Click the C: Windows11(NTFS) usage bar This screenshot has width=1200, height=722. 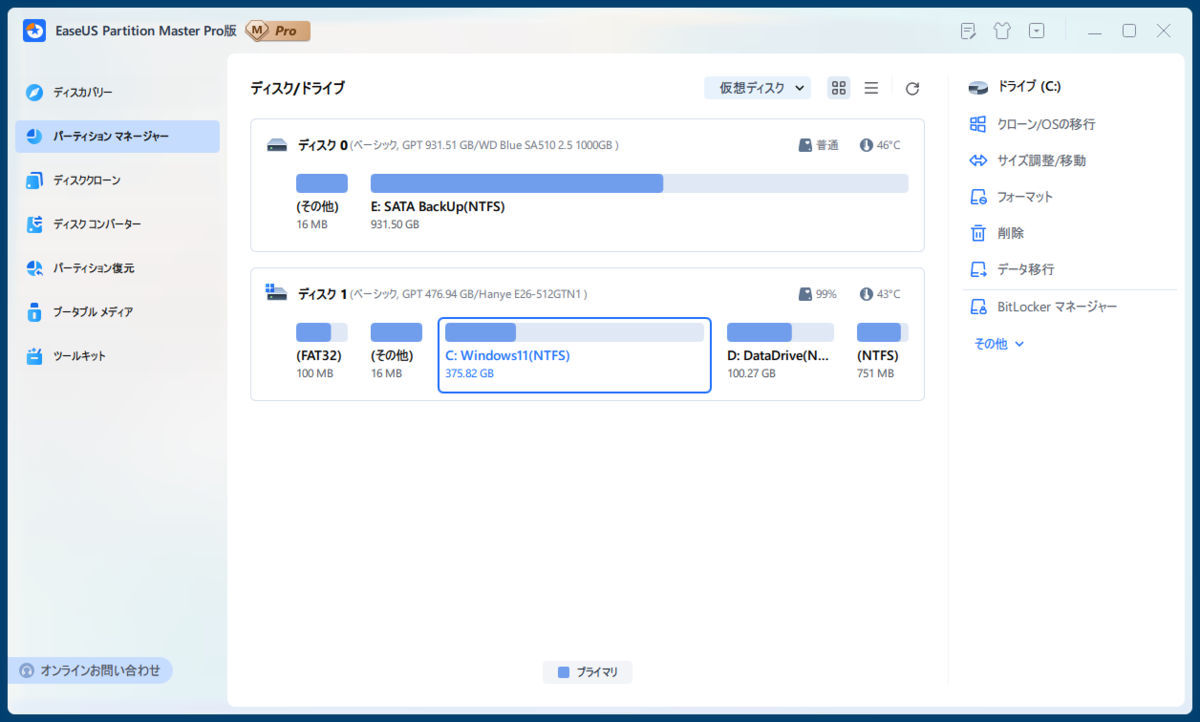(575, 333)
